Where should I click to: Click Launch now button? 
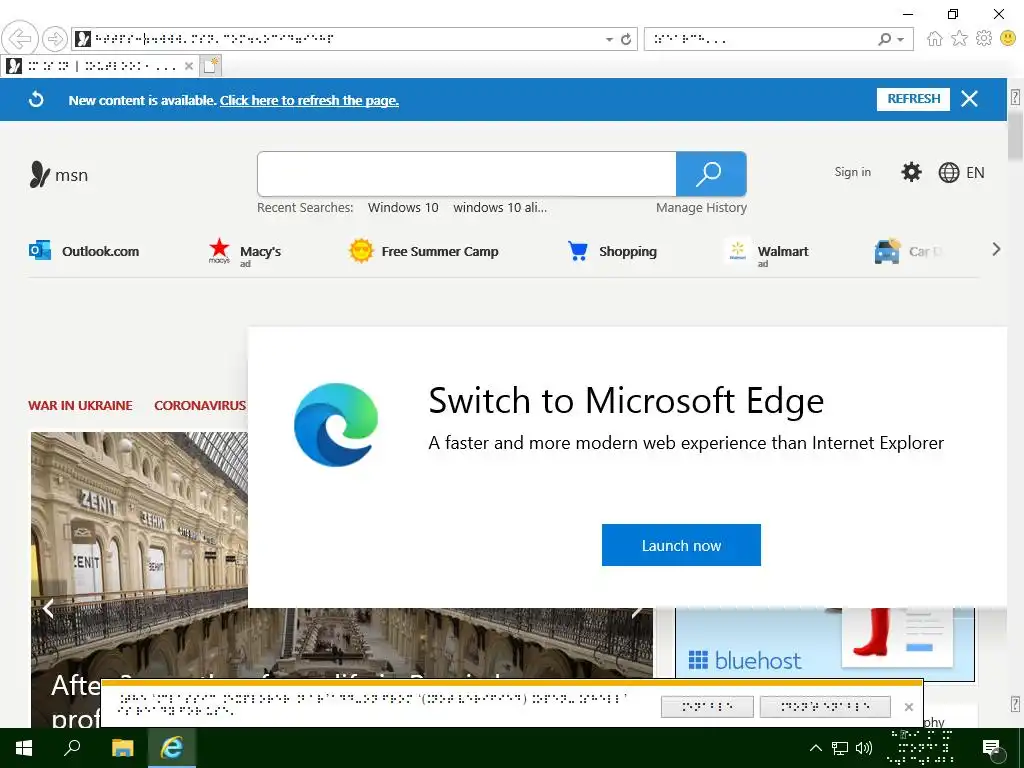point(681,545)
